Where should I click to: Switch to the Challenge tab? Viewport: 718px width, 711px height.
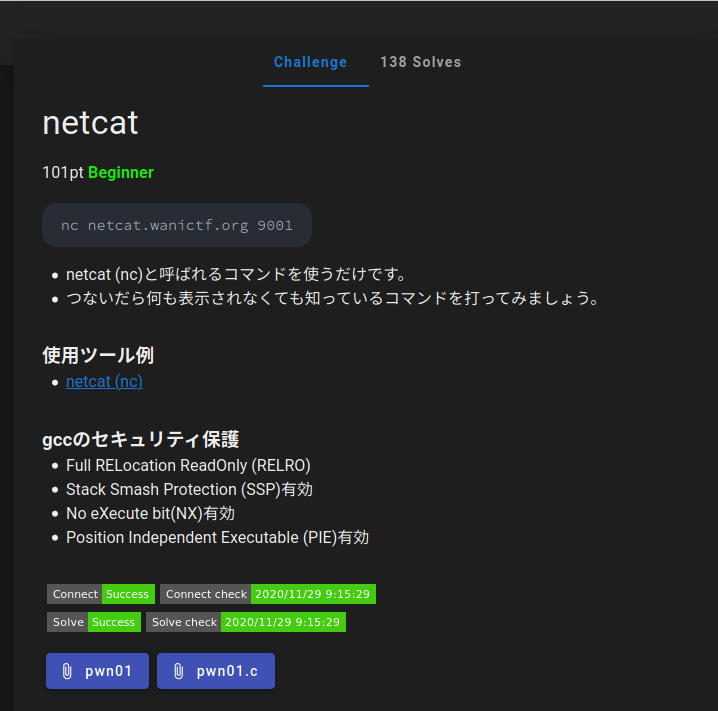pyautogui.click(x=315, y=62)
